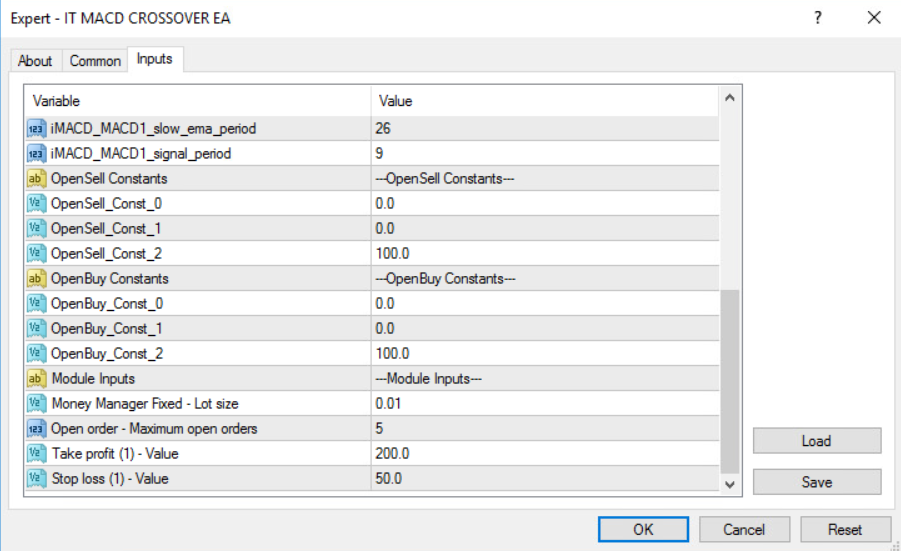Click the double icon beside OpenBuy_Const_1
This screenshot has width=901, height=551.
click(x=36, y=329)
